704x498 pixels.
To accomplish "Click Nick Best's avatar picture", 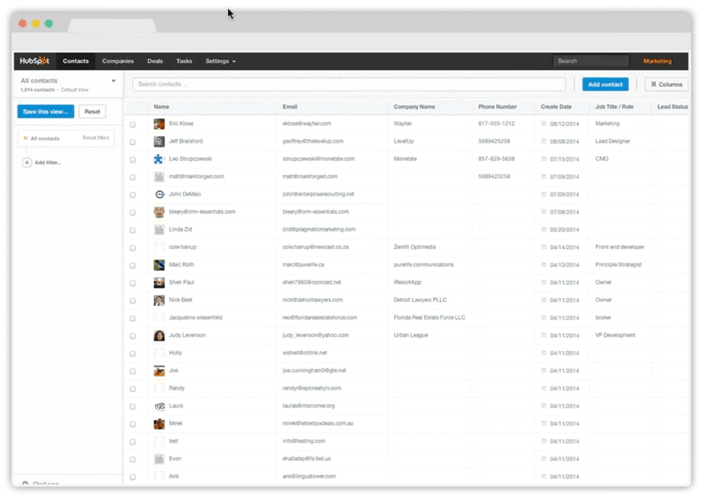I will tap(159, 300).
